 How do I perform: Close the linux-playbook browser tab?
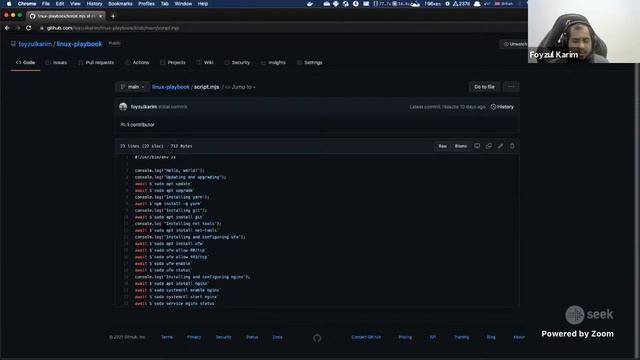pyautogui.click(x=100, y=16)
